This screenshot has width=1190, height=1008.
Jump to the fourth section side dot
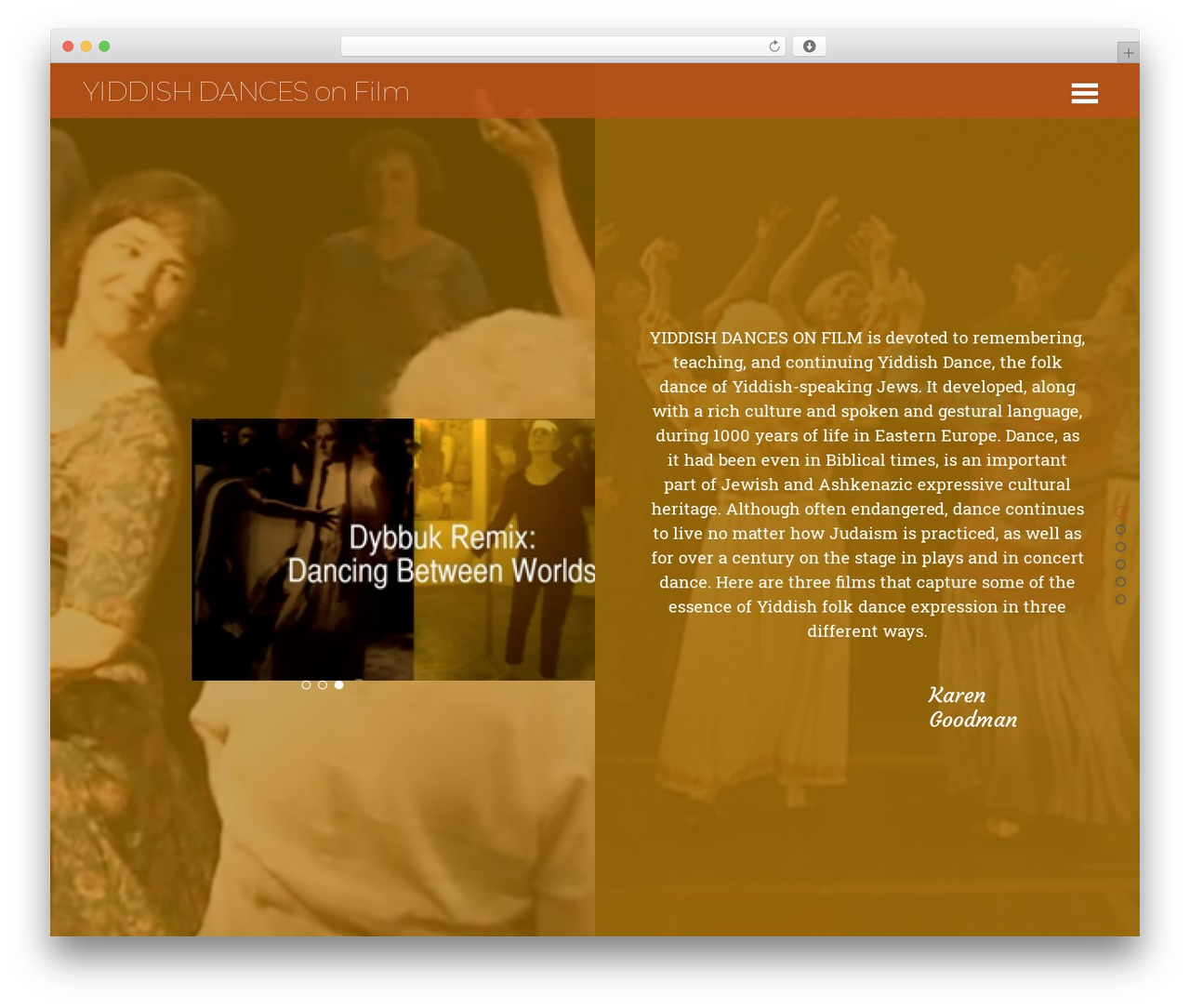1120,564
